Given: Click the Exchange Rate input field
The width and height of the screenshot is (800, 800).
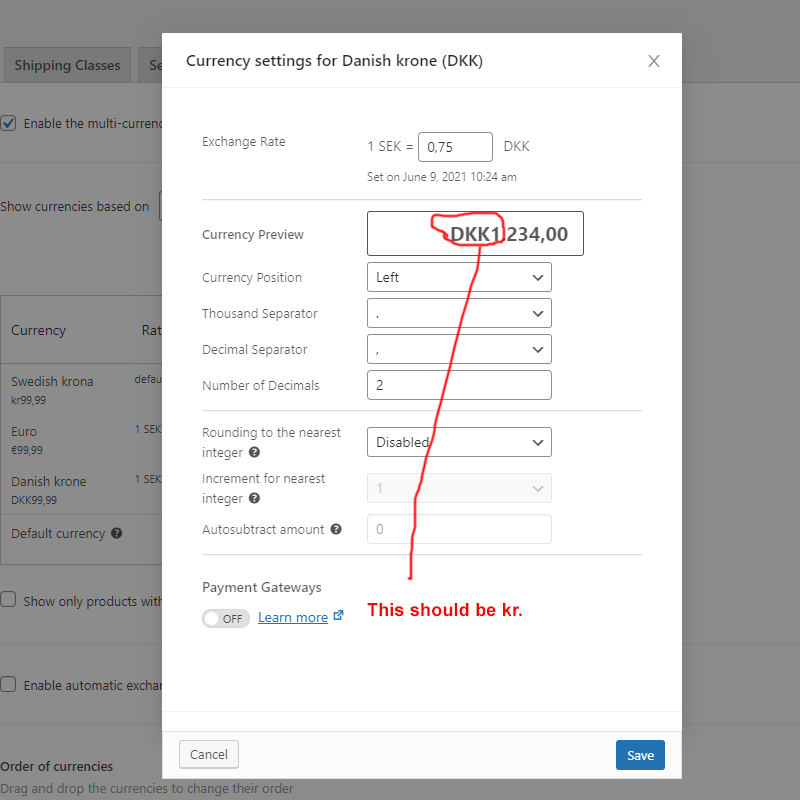Looking at the screenshot, I should [455, 147].
